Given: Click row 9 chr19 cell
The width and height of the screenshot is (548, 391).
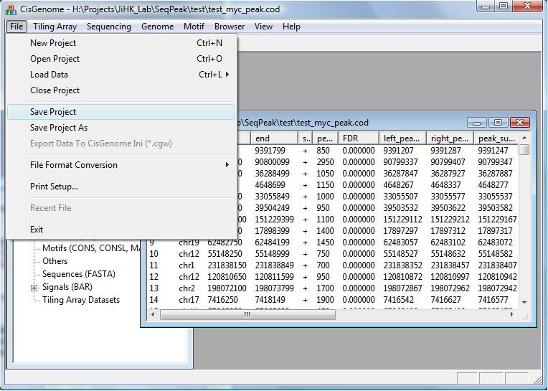Looking at the screenshot, I should (x=189, y=242).
